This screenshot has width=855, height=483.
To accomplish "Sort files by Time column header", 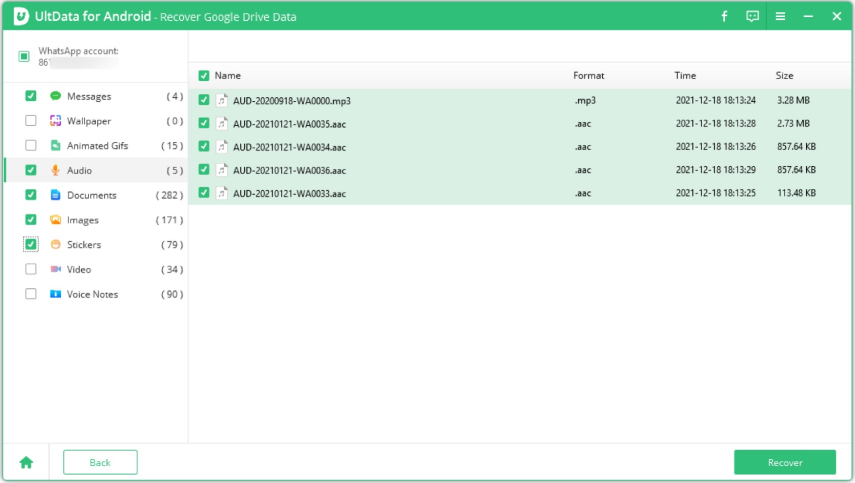I will click(685, 76).
